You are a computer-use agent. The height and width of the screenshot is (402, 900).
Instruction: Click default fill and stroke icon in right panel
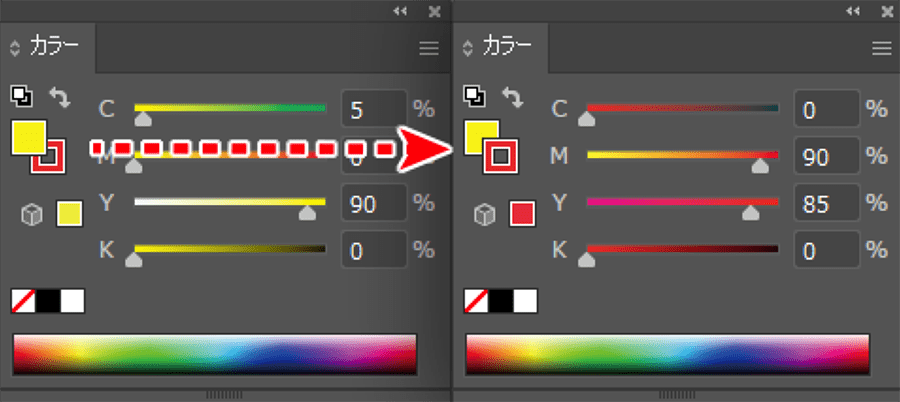pyautogui.click(x=475, y=96)
